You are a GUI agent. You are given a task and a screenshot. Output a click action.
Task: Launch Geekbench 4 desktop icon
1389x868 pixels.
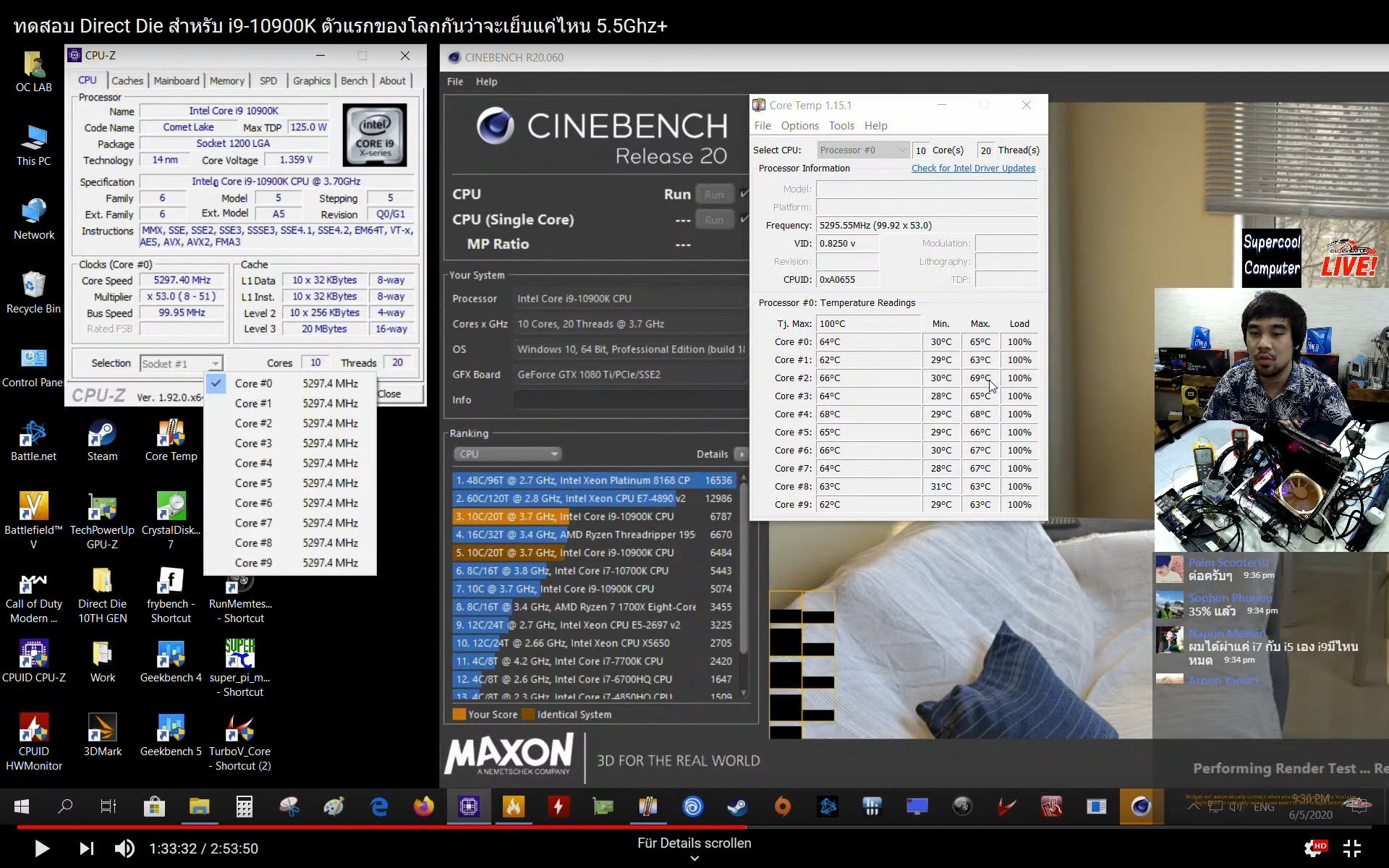pyautogui.click(x=171, y=662)
